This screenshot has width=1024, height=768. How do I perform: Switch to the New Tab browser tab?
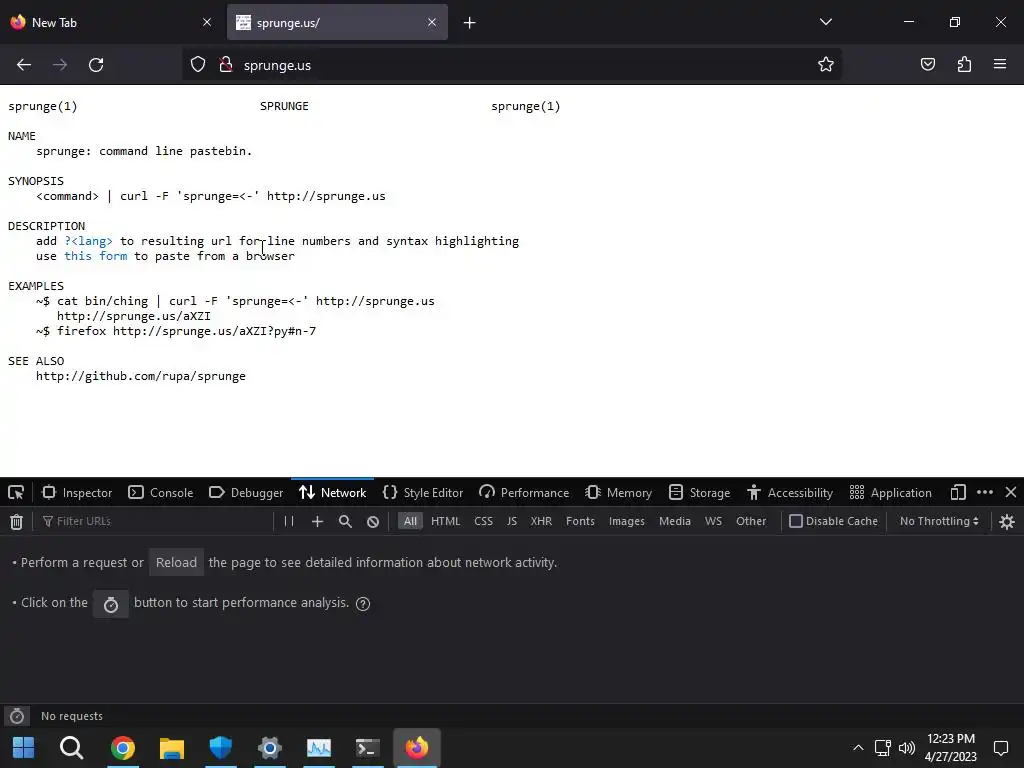click(x=111, y=23)
